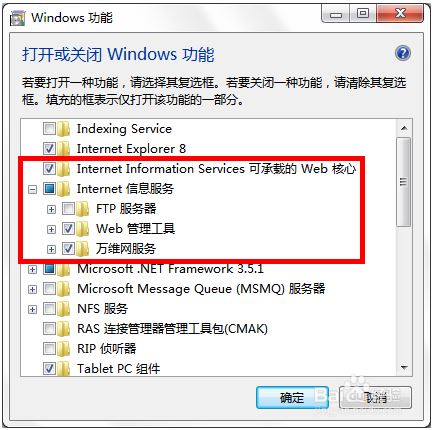434x430 pixels.
Task: Select the RAS 连接管理器管理工具包(CMAK) item
Action: (172, 329)
